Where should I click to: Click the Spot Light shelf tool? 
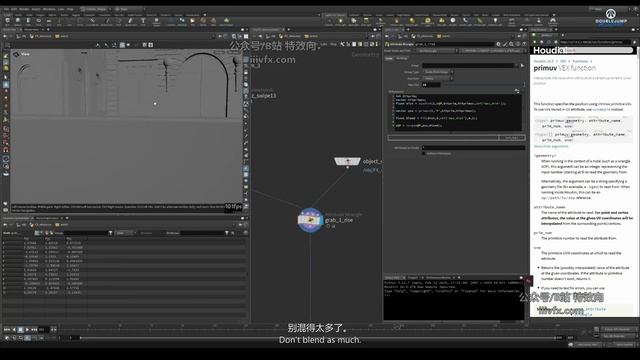coord(353,21)
